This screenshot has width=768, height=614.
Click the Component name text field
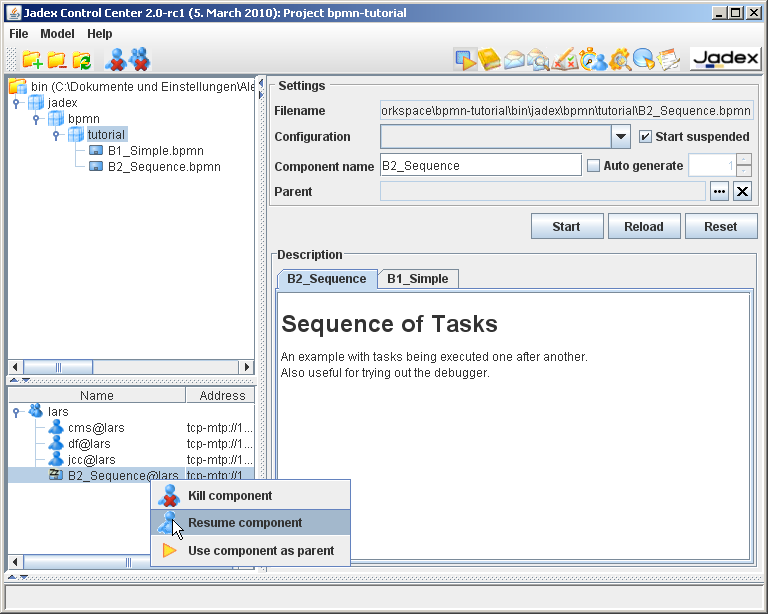coord(480,166)
